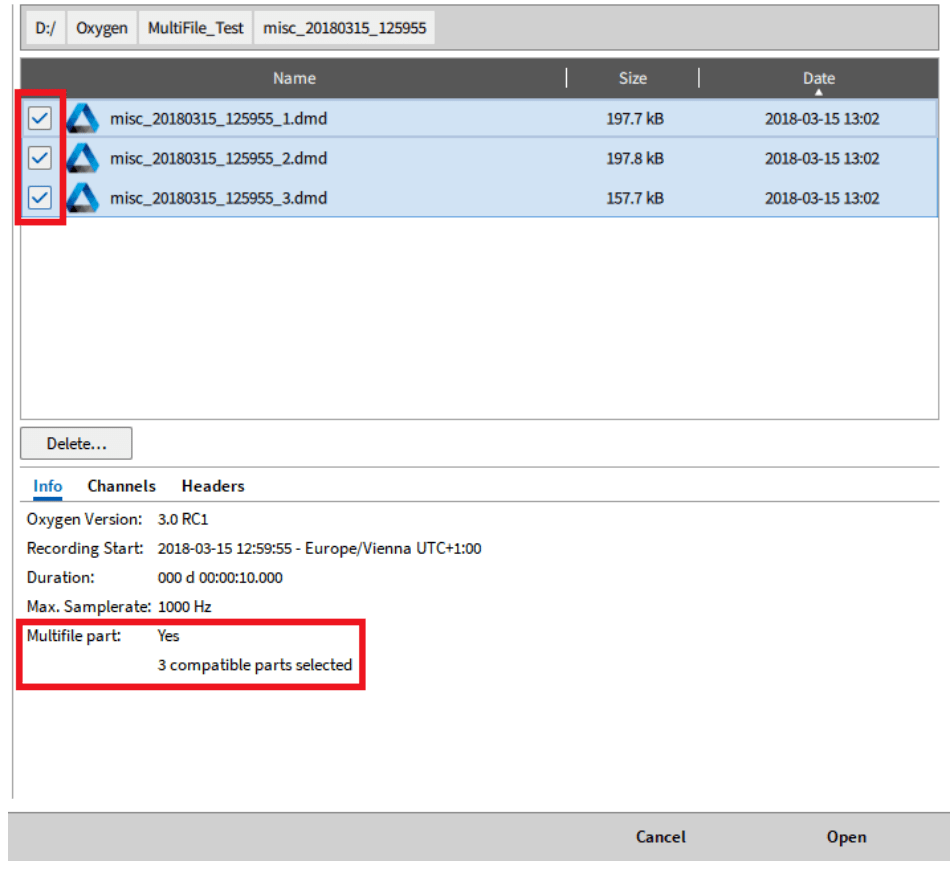Sort files by the Name column header
The height and width of the screenshot is (875, 950).
click(x=294, y=78)
